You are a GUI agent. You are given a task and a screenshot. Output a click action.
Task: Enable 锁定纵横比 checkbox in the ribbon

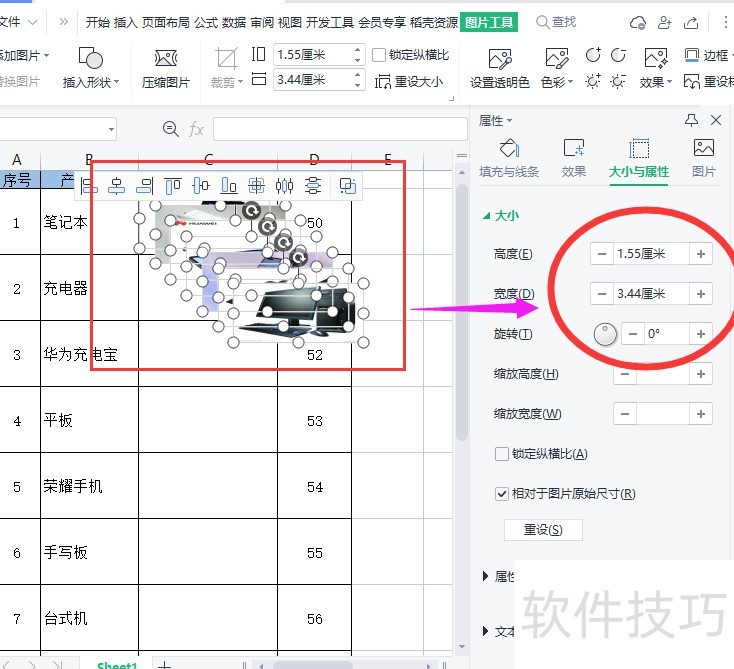coord(379,55)
